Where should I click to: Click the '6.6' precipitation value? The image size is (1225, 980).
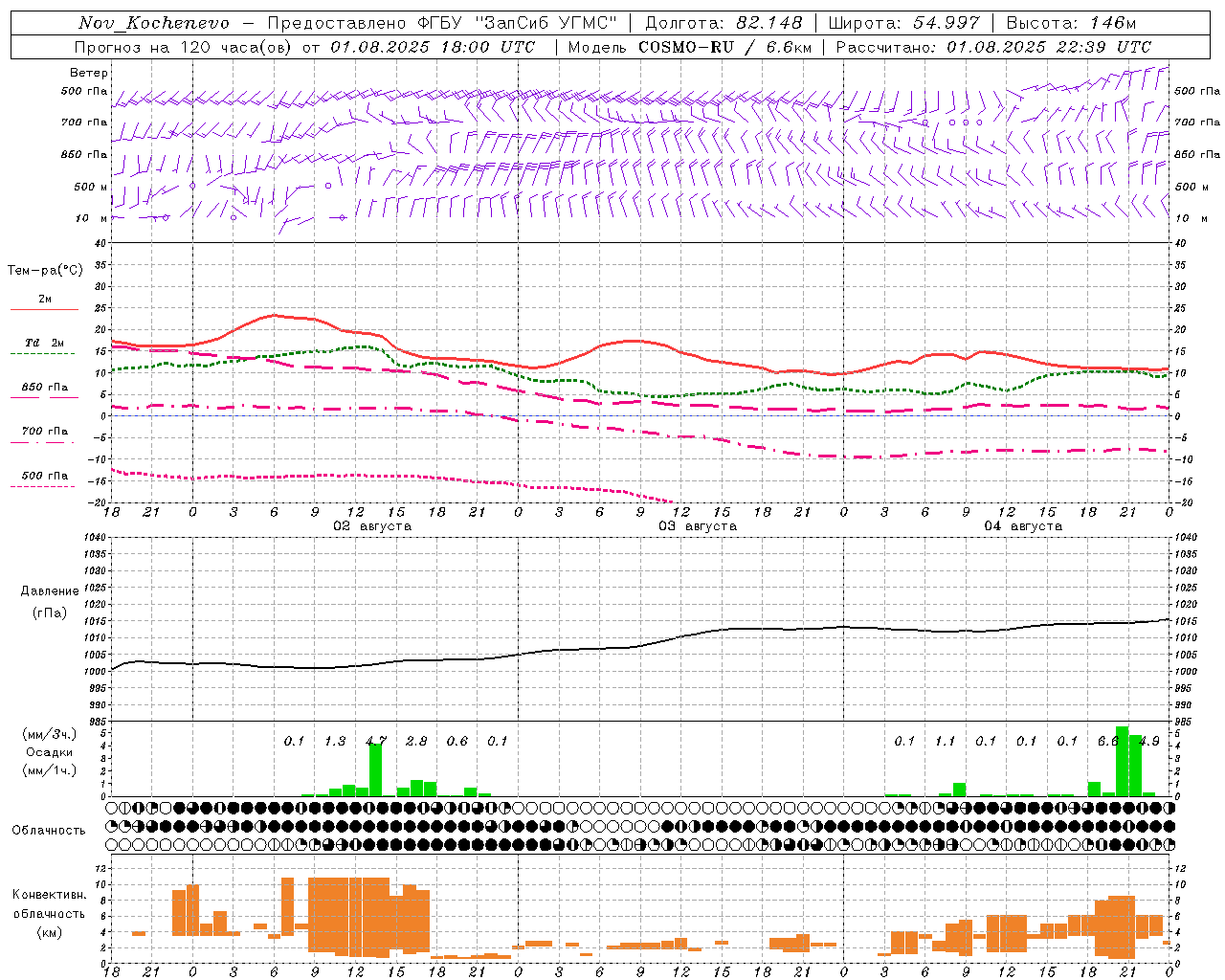tap(1108, 741)
